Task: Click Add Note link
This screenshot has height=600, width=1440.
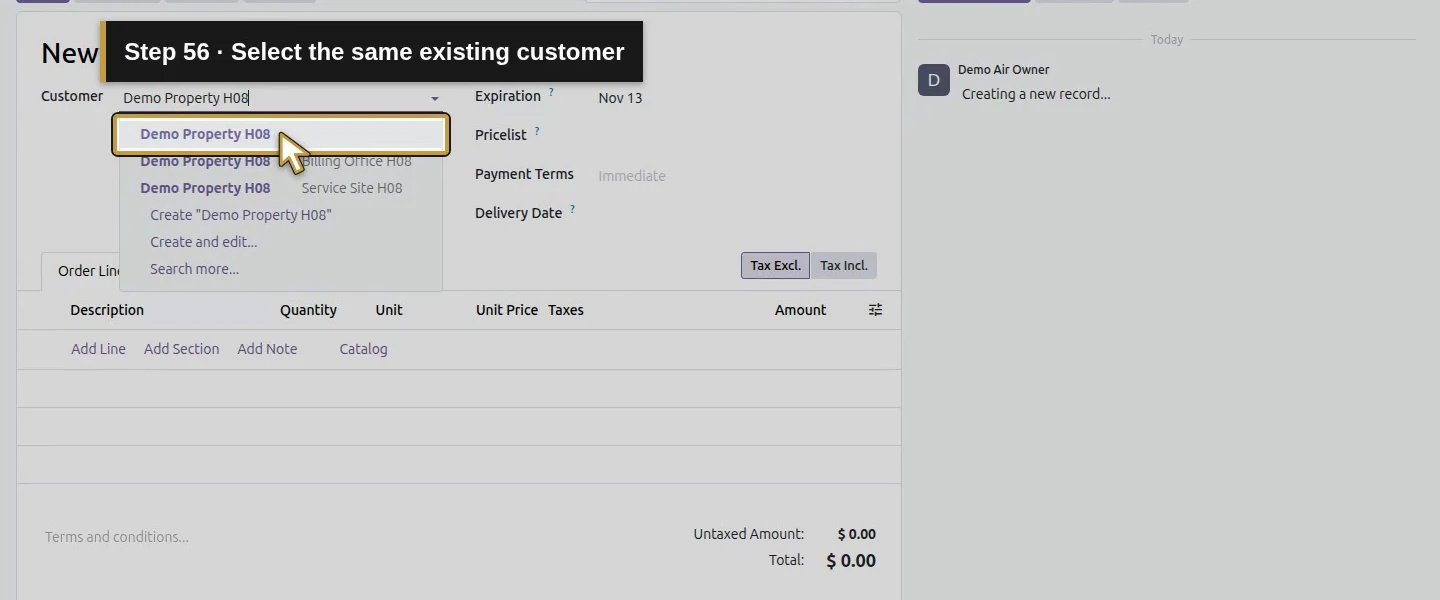Action: point(267,349)
